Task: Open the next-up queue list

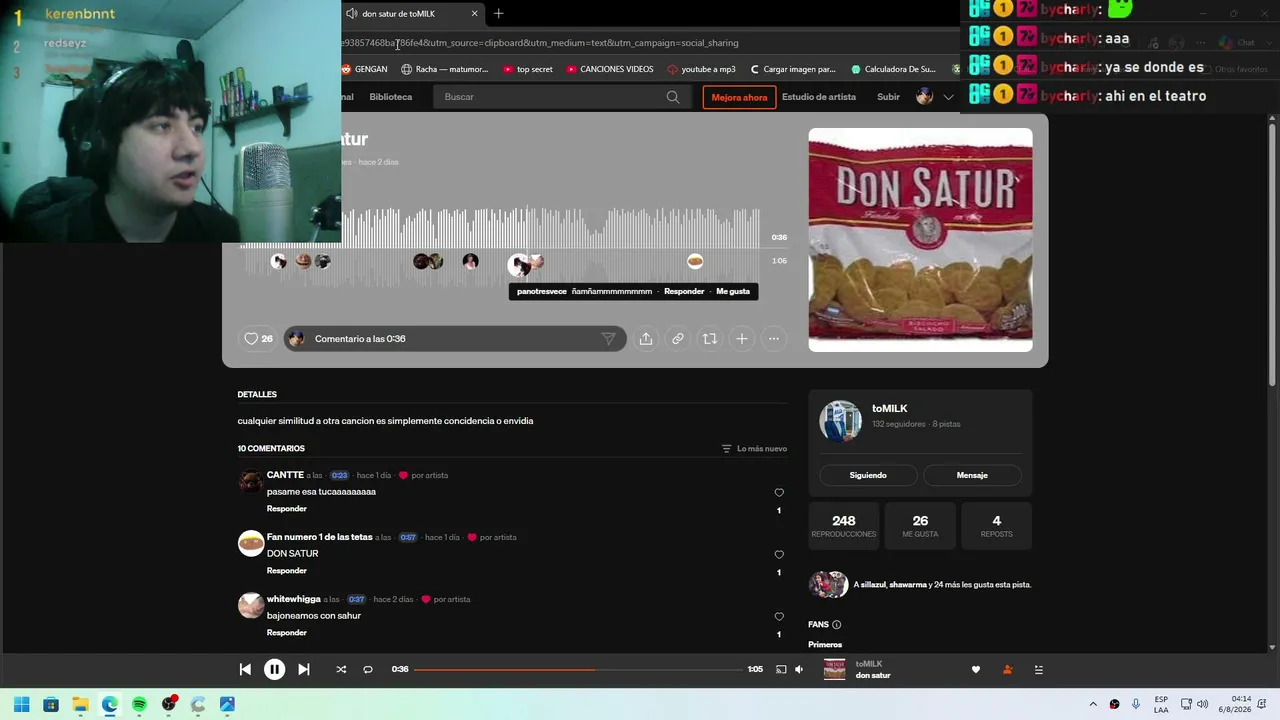Action: (x=1039, y=670)
